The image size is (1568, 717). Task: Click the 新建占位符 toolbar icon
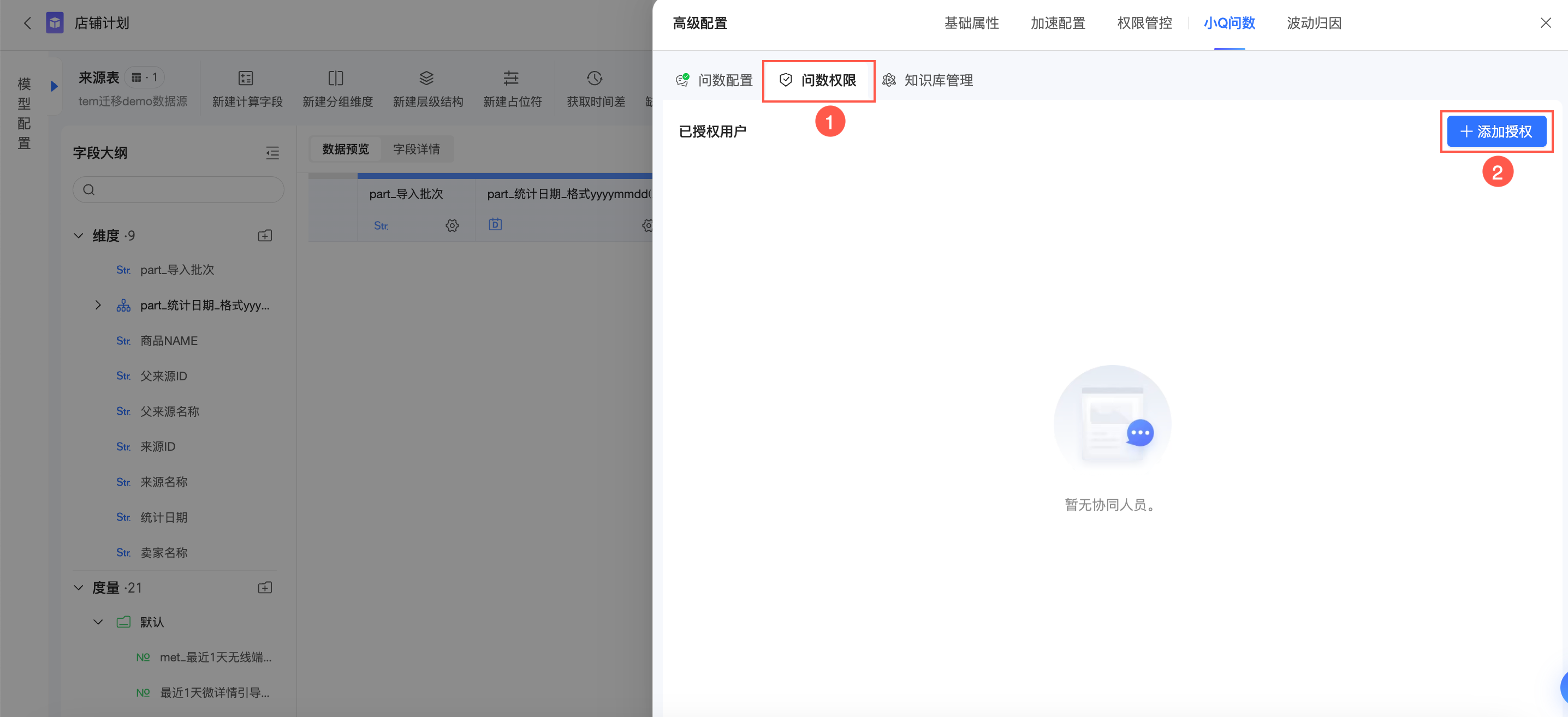512,79
